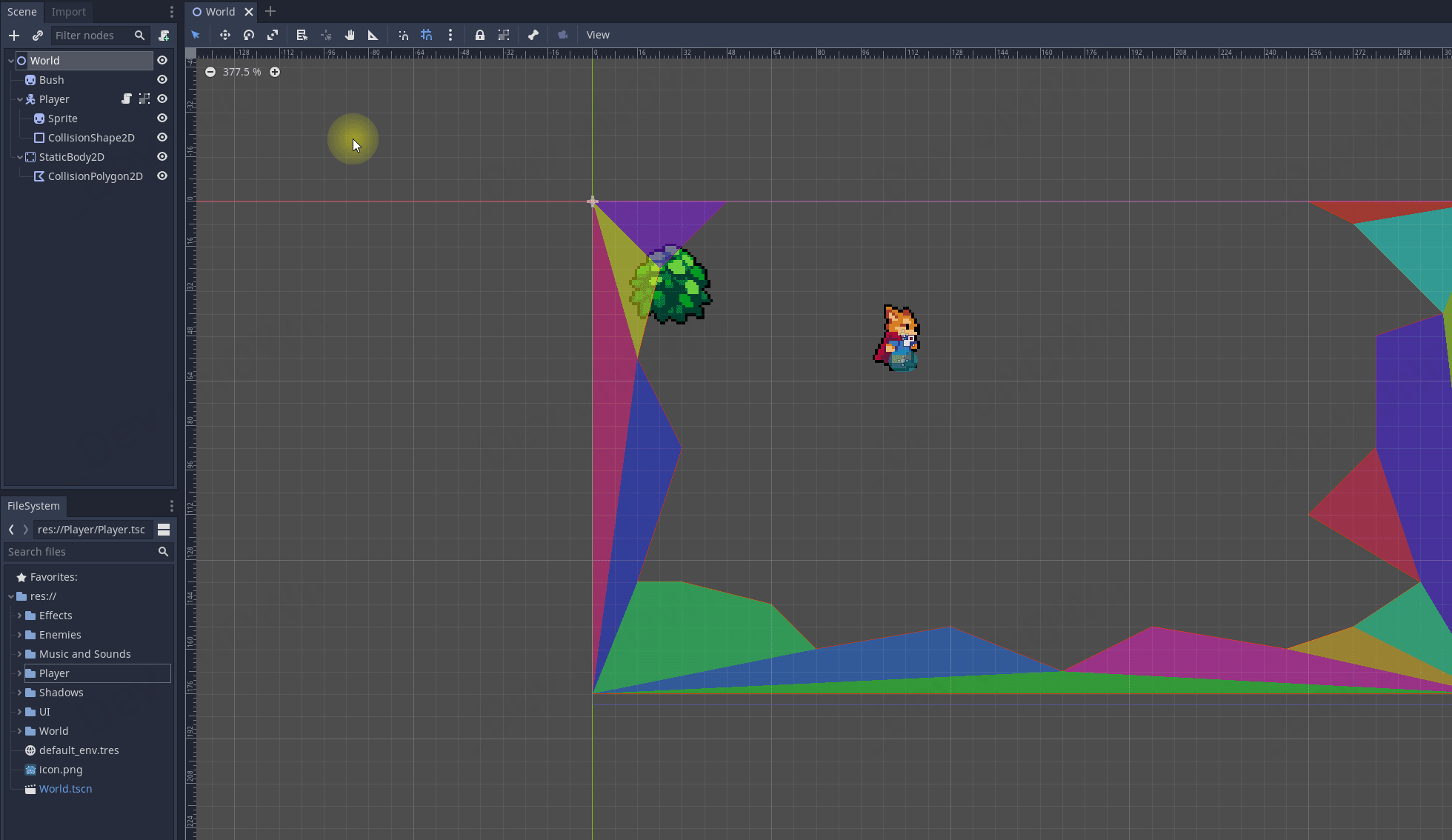Hide the Bush node
1452x840 pixels.
coord(162,80)
